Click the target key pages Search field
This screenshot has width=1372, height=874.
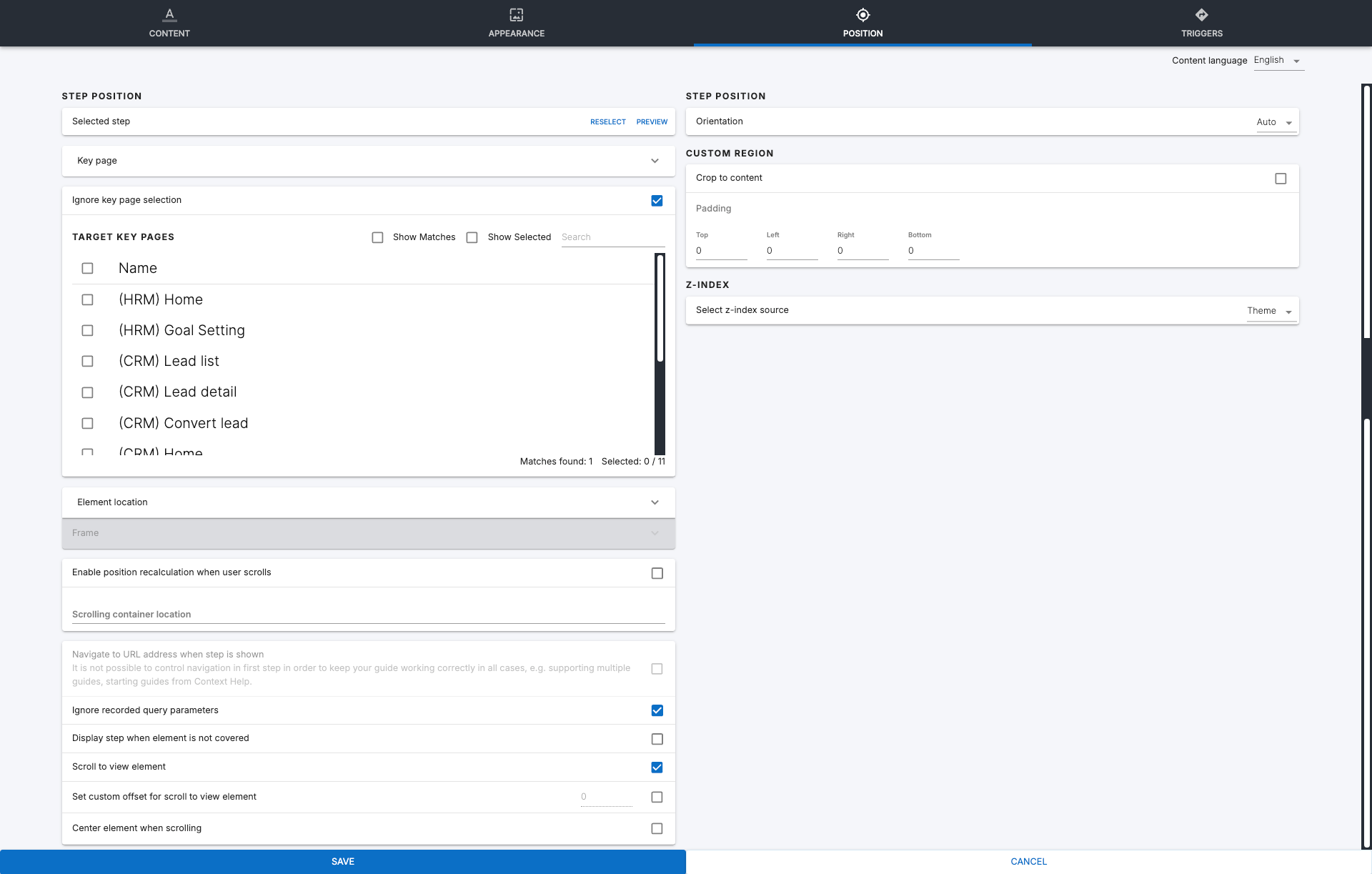612,237
